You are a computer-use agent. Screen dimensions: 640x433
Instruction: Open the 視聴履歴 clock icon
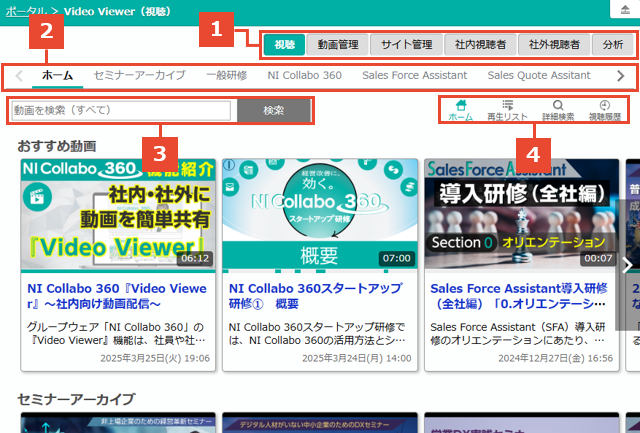tap(604, 110)
